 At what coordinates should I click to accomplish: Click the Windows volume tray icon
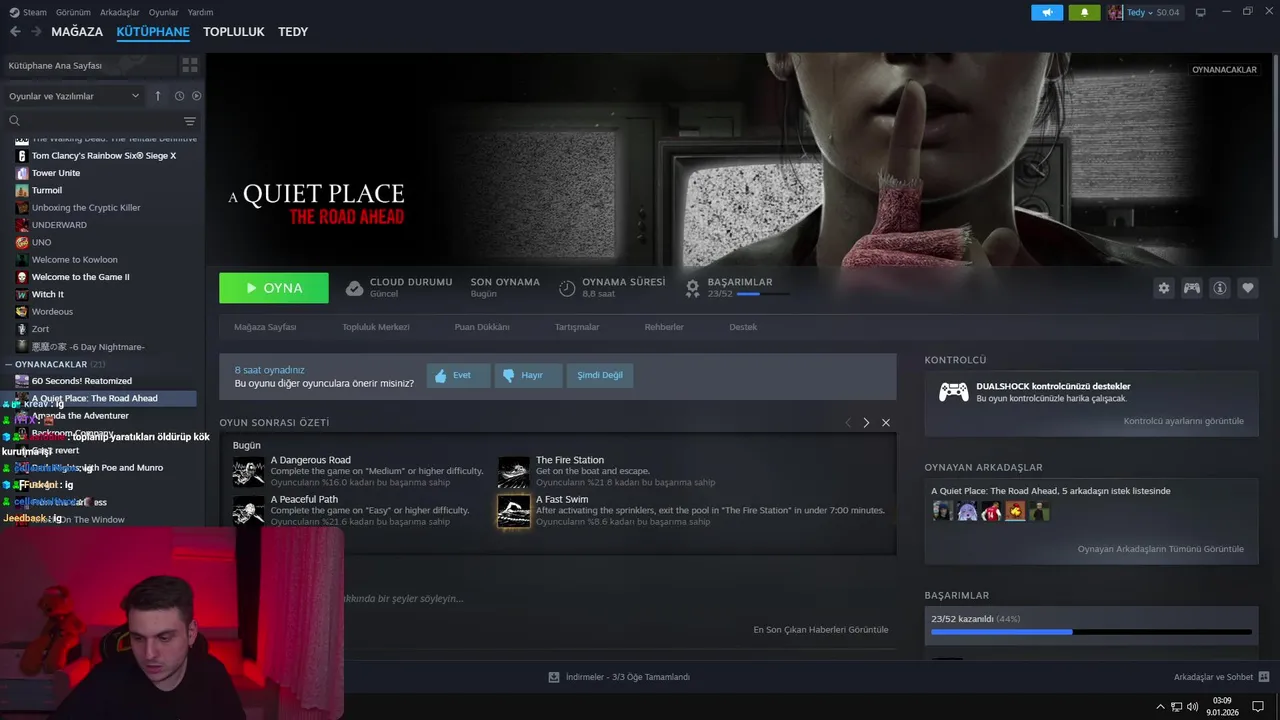coord(1192,707)
